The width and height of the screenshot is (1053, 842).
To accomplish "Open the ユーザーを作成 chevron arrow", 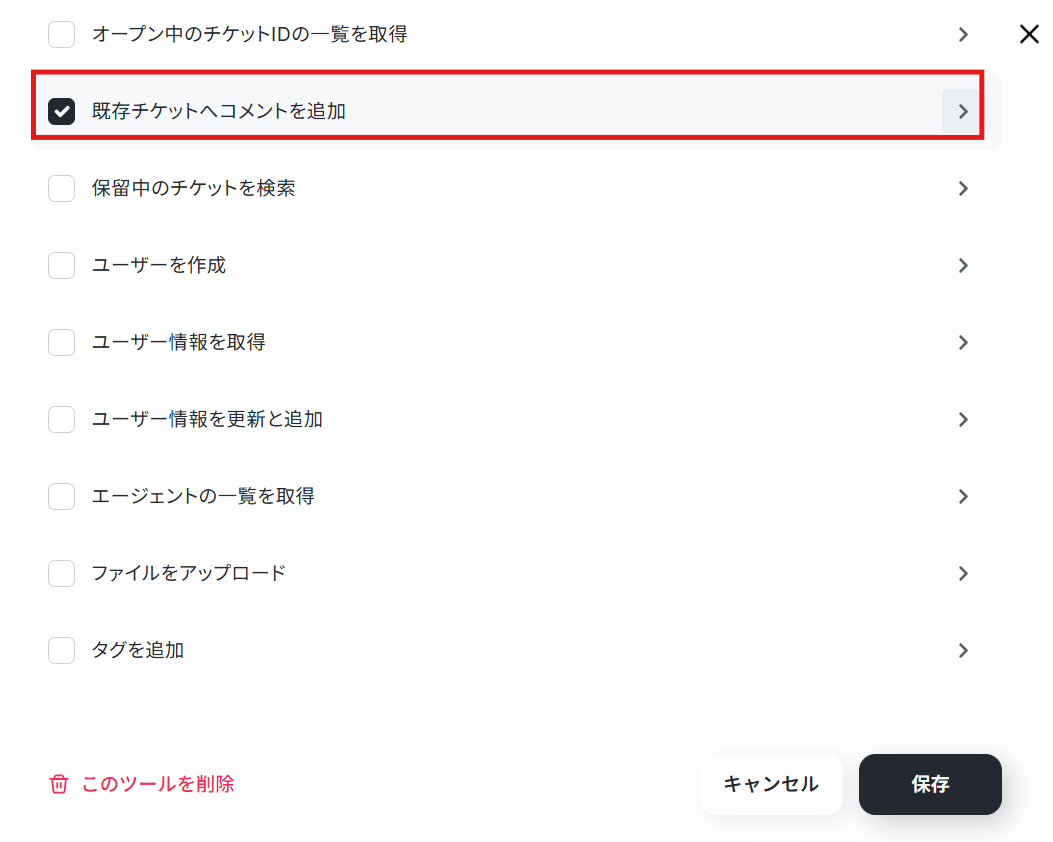I will pyautogui.click(x=963, y=265).
